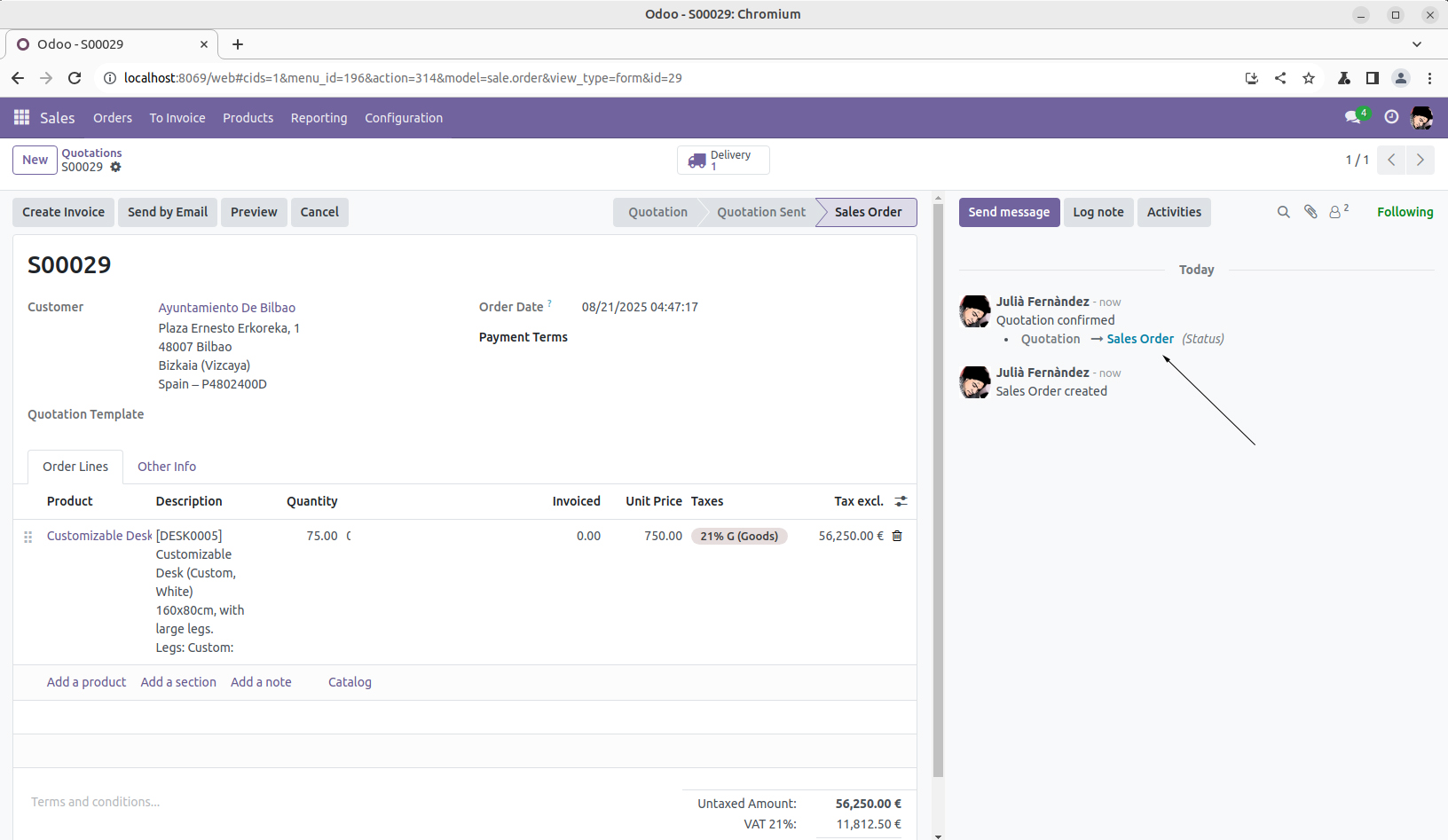Click the Create Invoice button

[x=63, y=212]
